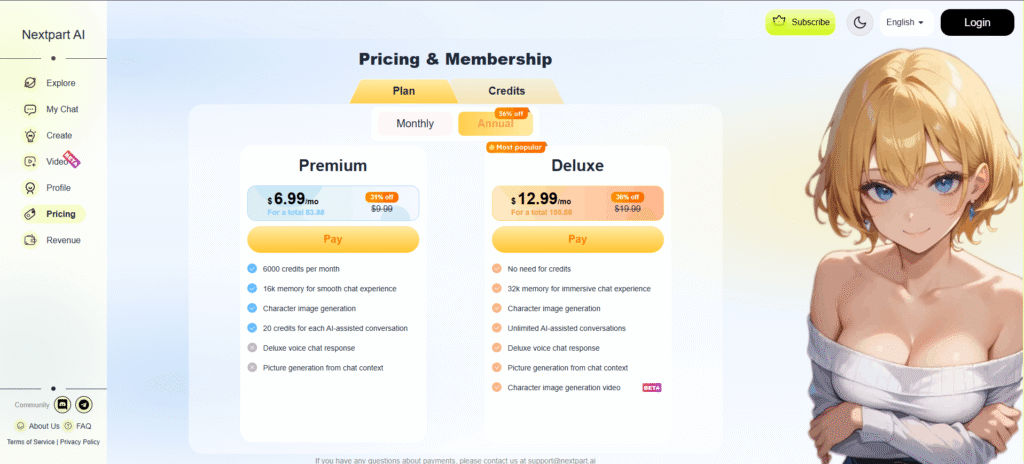Open Explore from the sidebar

(x=52, y=83)
